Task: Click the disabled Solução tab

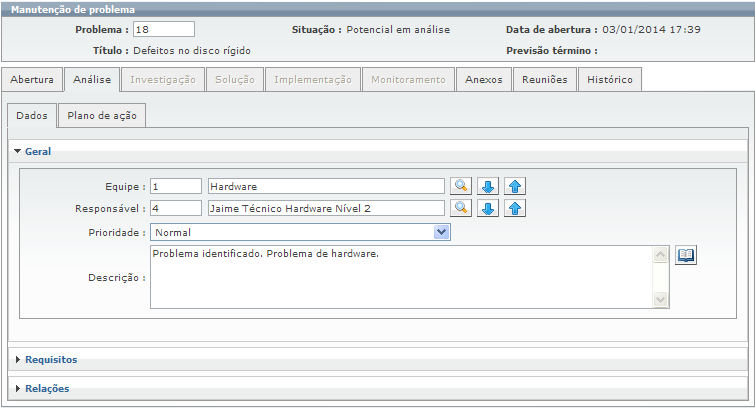Action: tap(234, 79)
